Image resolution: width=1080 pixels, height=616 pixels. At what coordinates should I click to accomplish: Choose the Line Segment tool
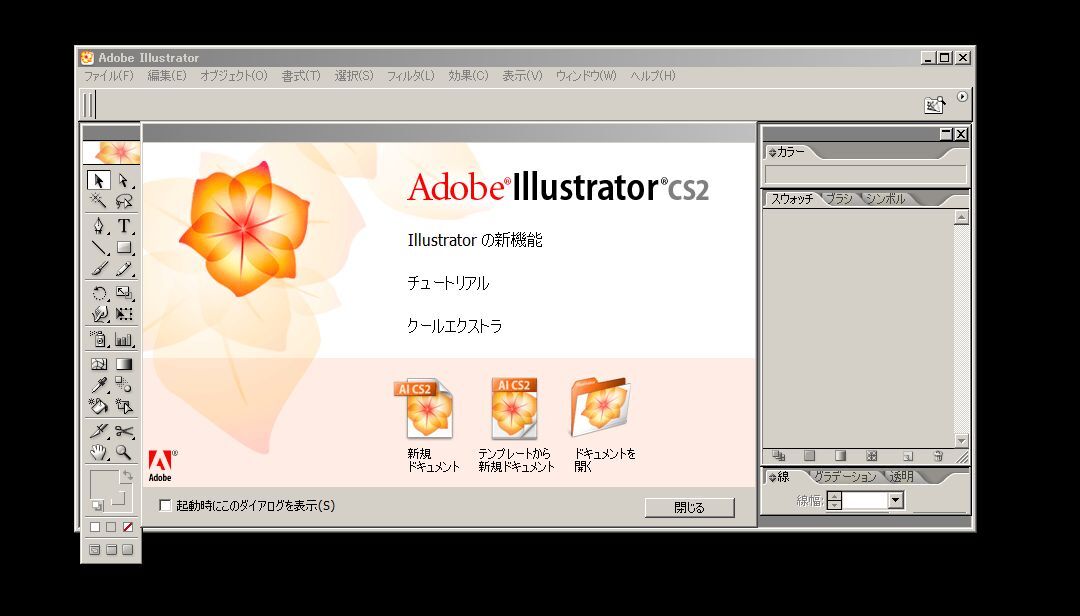pyautogui.click(x=98, y=247)
